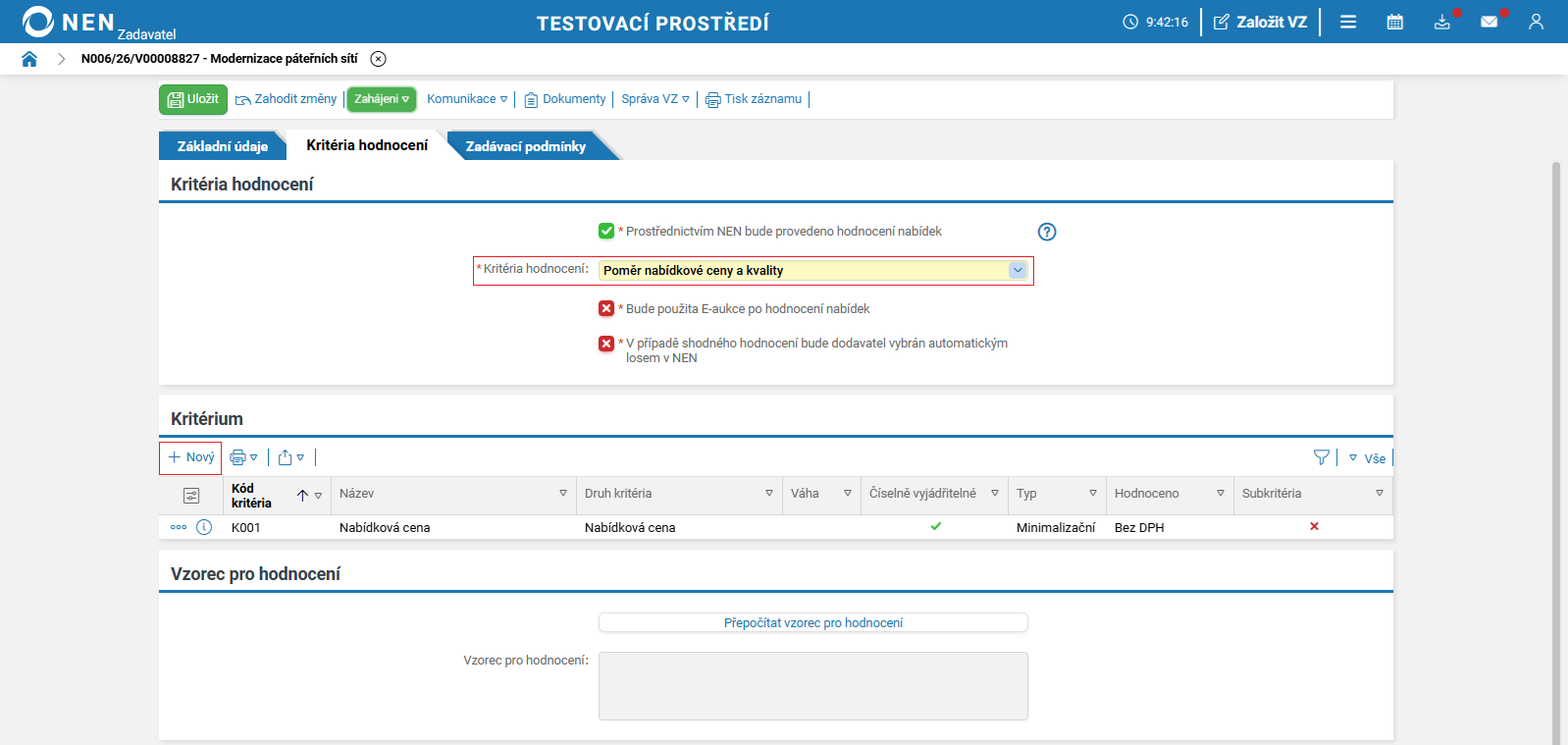Expand the Komunikace menu

tap(467, 99)
